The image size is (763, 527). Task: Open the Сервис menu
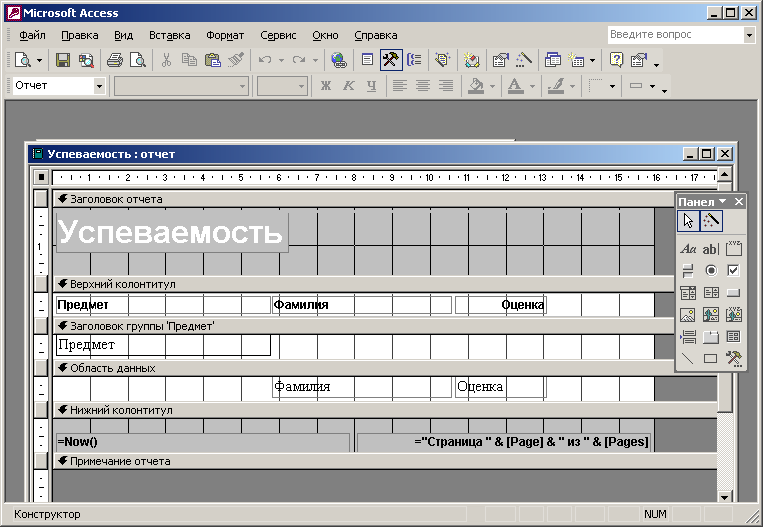point(278,35)
